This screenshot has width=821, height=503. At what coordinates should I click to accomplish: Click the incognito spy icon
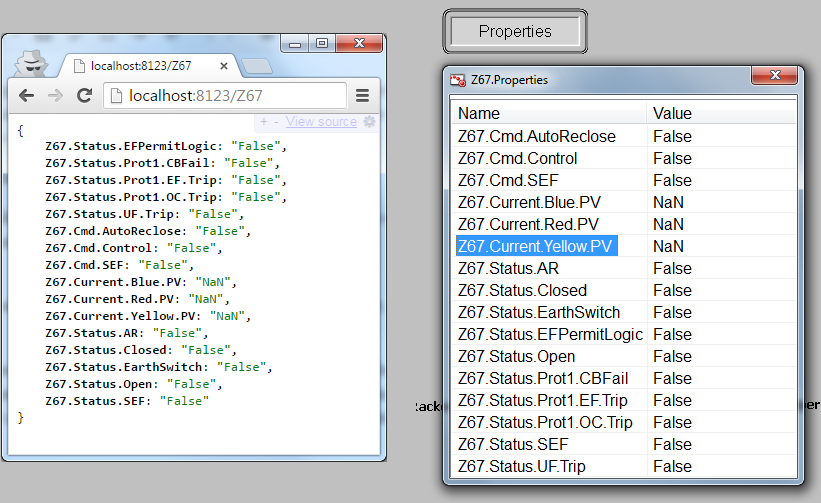click(x=31, y=64)
